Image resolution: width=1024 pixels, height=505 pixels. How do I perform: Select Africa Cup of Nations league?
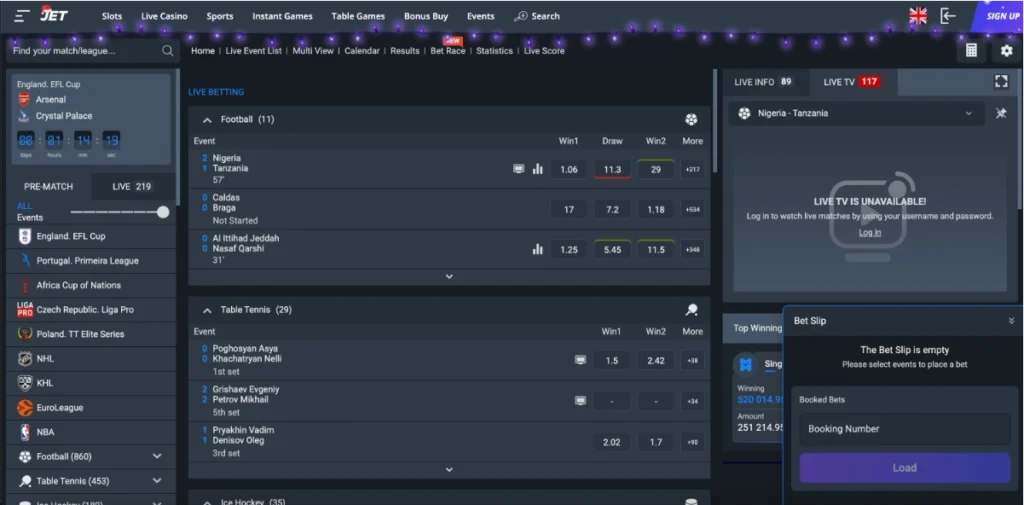point(91,285)
